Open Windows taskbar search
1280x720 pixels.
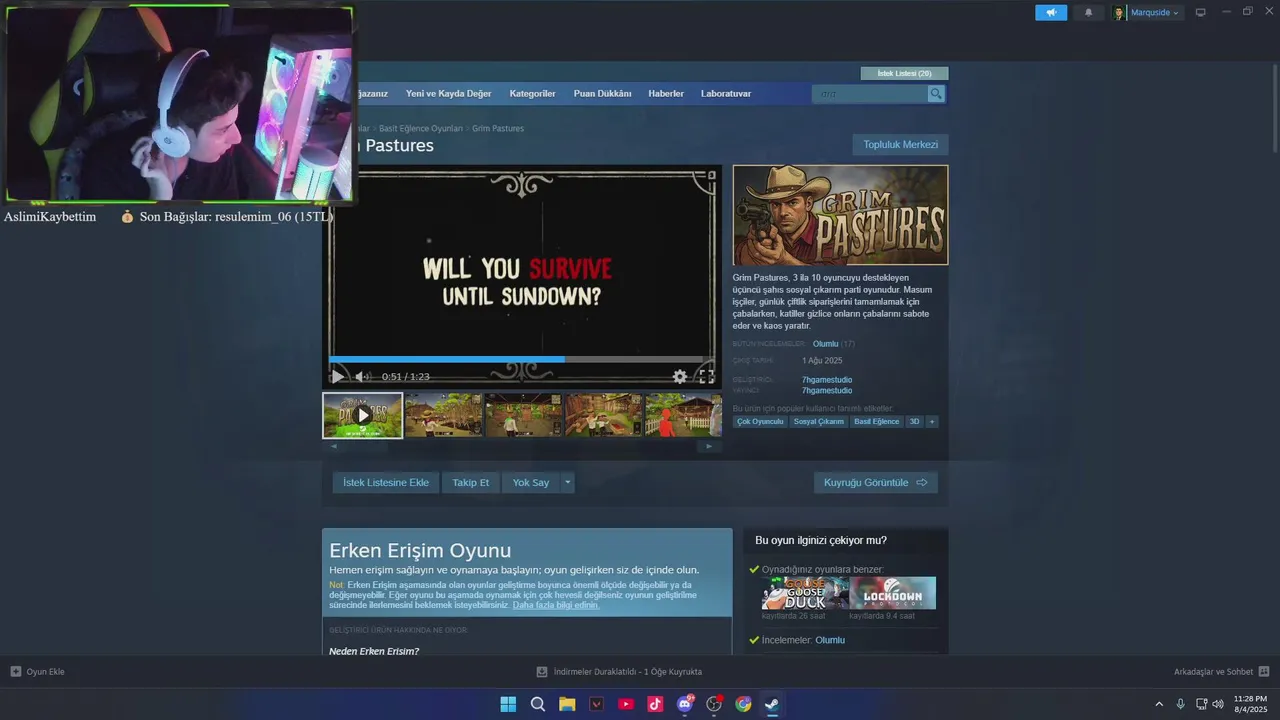pos(538,704)
